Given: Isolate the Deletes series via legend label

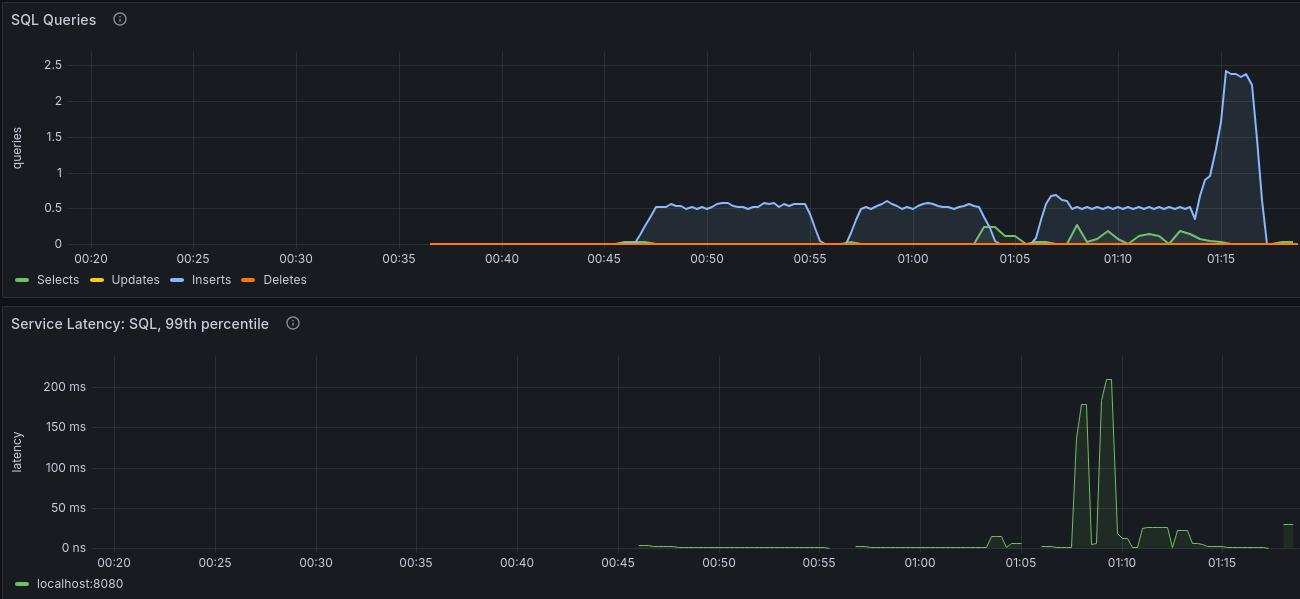Looking at the screenshot, I should tap(284, 280).
